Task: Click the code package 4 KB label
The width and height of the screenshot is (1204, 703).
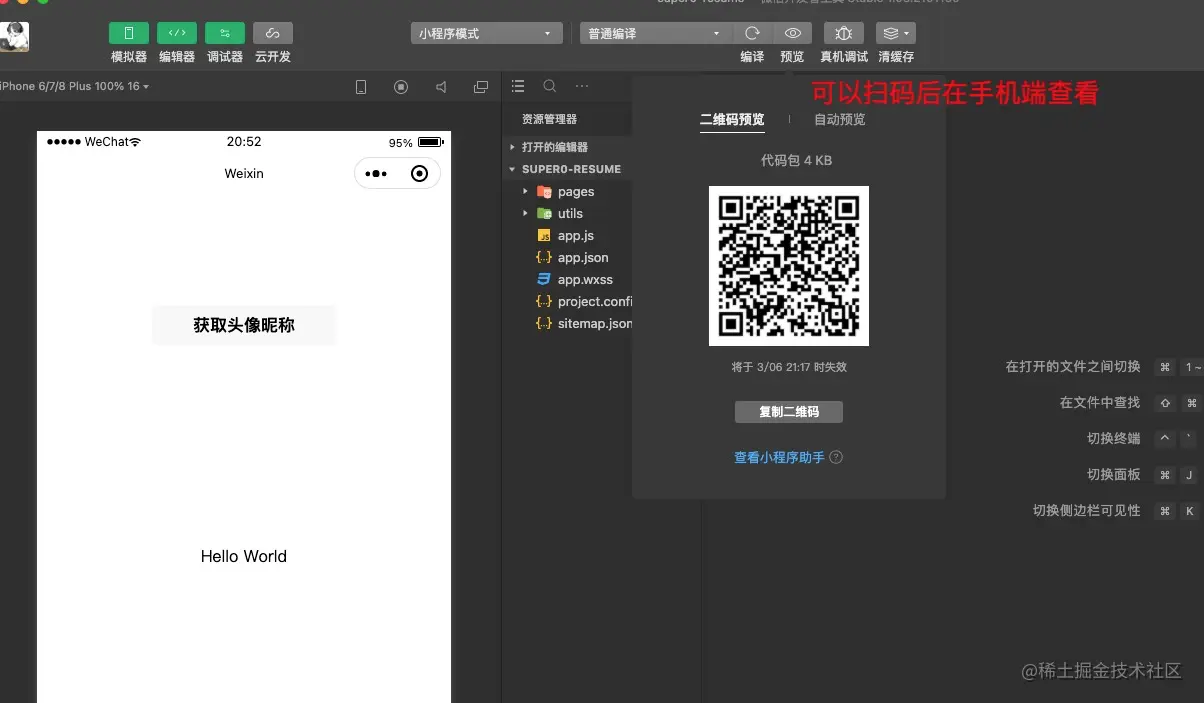Action: point(797,160)
